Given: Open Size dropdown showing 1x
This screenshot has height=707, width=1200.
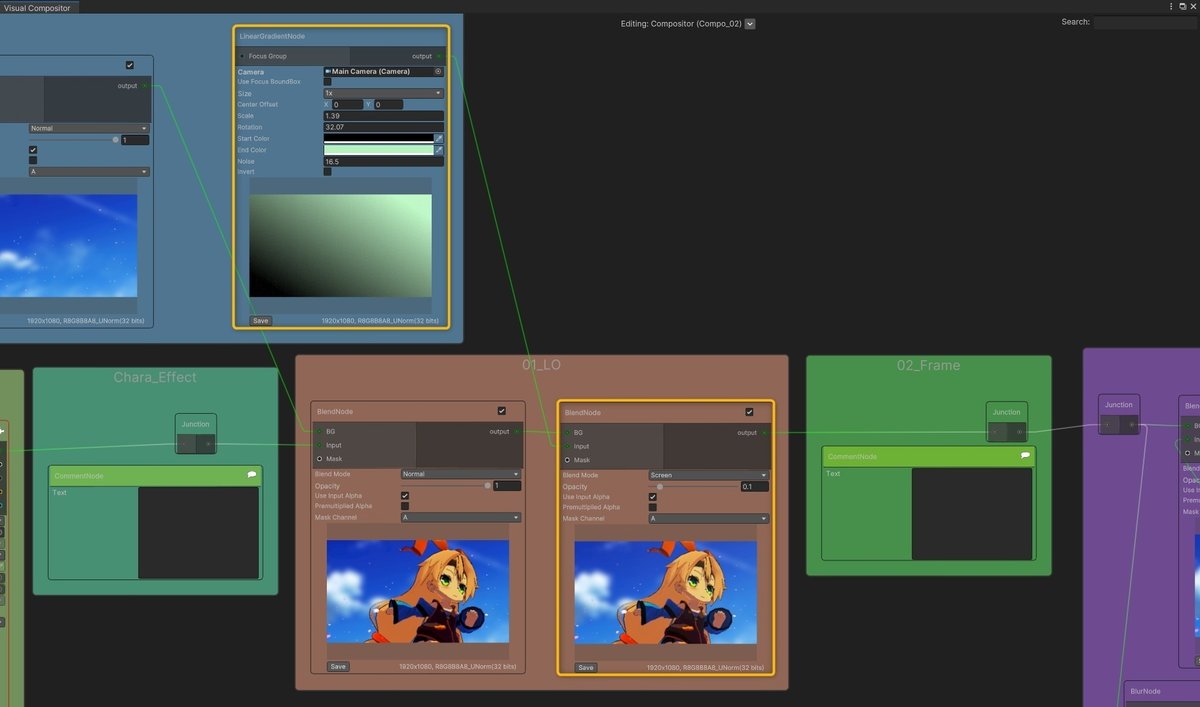Looking at the screenshot, I should point(383,93).
